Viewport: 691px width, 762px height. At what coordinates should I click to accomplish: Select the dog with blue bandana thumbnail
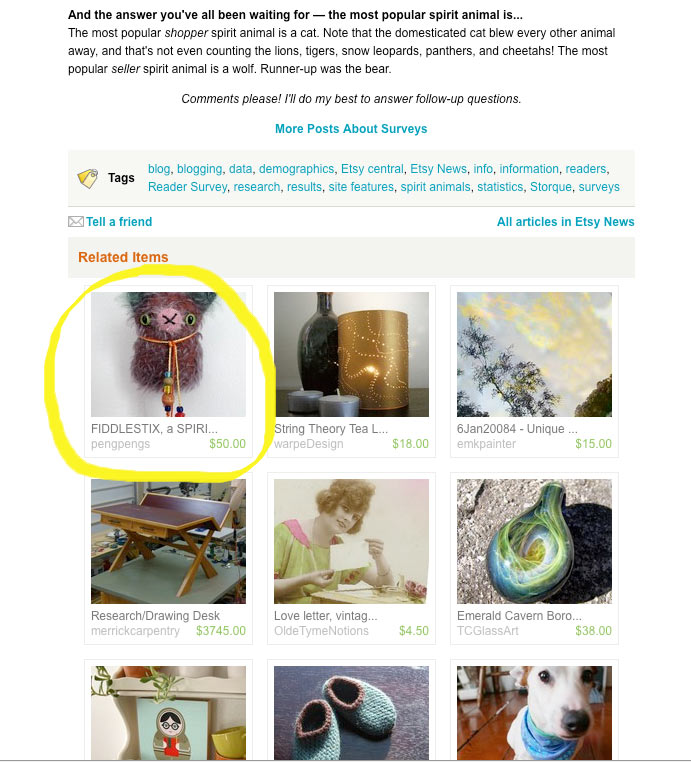point(534,713)
